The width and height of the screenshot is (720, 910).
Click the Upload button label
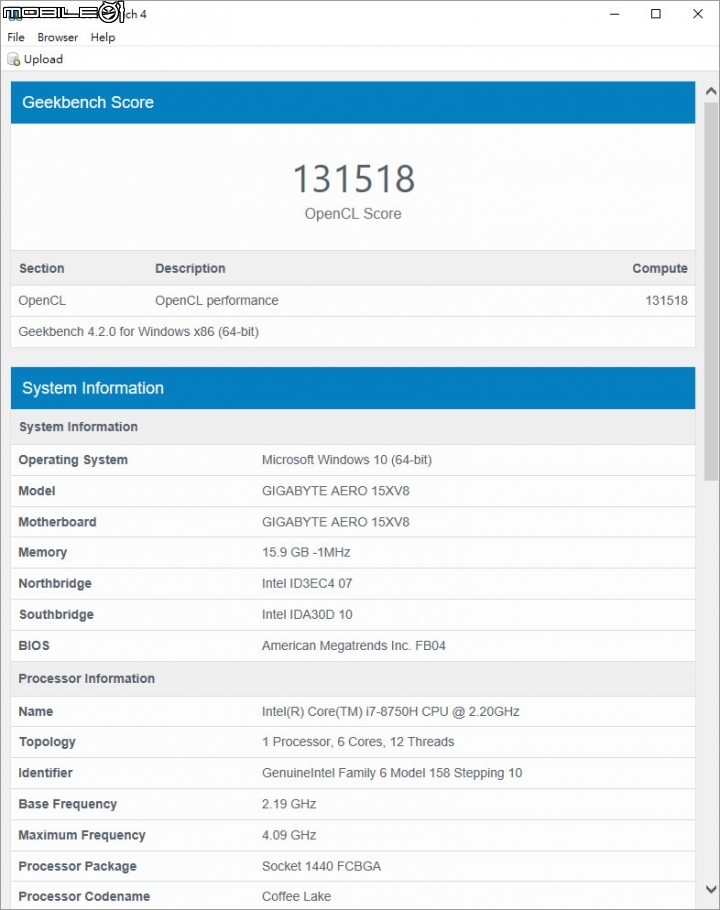(43, 59)
